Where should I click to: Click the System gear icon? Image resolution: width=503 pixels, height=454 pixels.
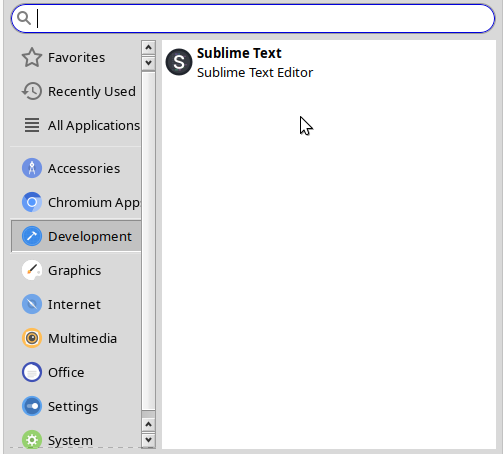click(32, 439)
